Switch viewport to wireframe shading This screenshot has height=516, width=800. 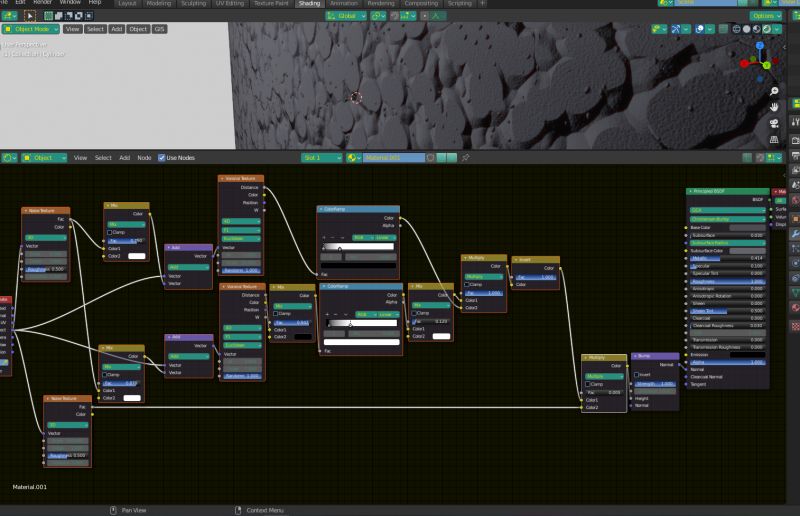(736, 29)
